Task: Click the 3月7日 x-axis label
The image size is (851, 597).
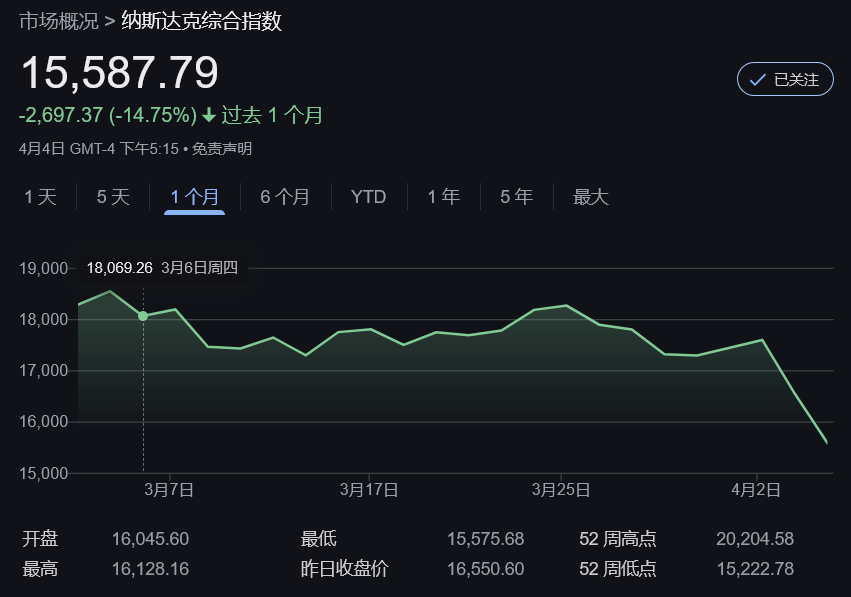Action: point(169,490)
